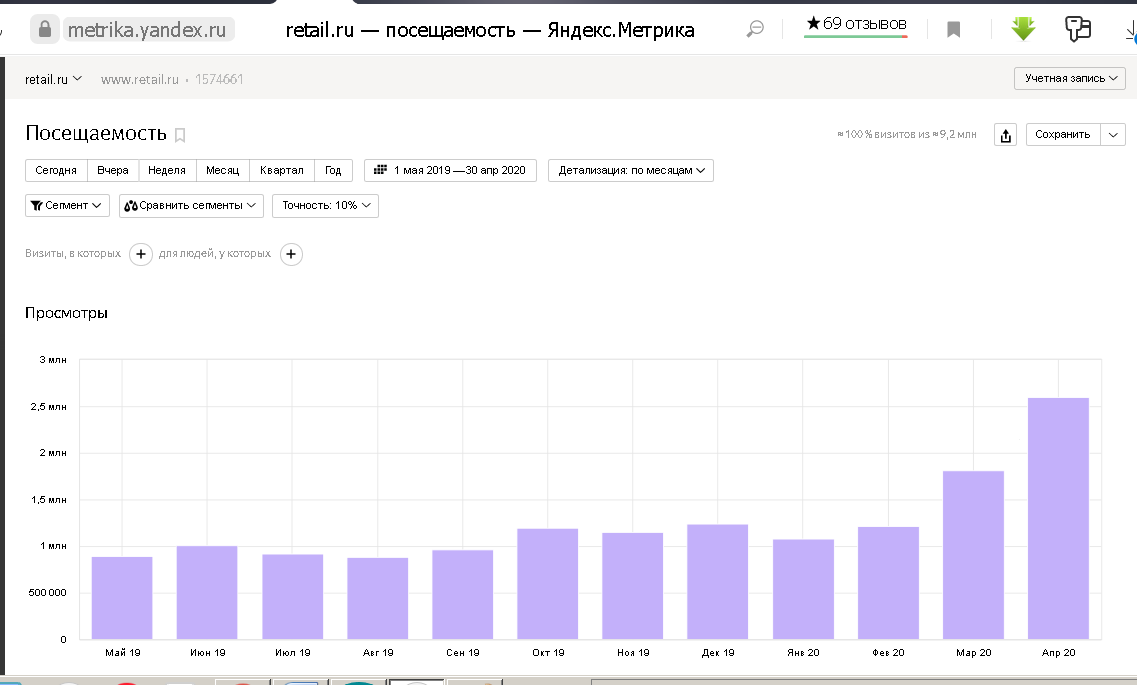
Task: Open Сравнить сегменты dropdown
Action: (191, 206)
